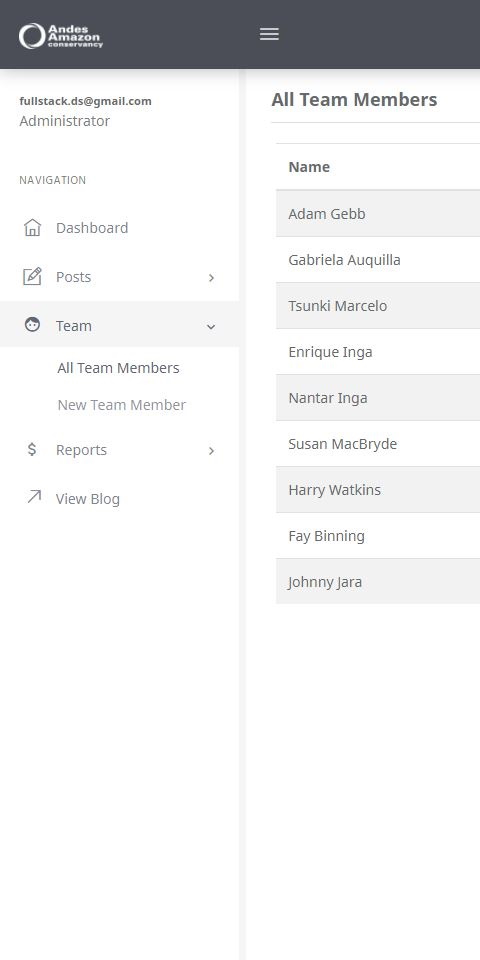The height and width of the screenshot is (960, 480).
Task: Collapse the Team submenu chevron
Action: point(211,327)
